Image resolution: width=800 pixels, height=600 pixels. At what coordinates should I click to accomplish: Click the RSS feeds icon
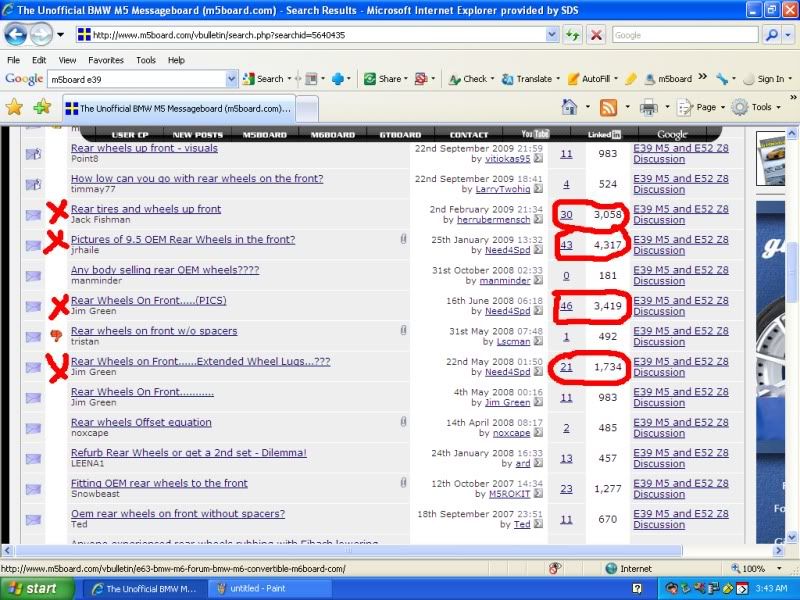[x=608, y=108]
